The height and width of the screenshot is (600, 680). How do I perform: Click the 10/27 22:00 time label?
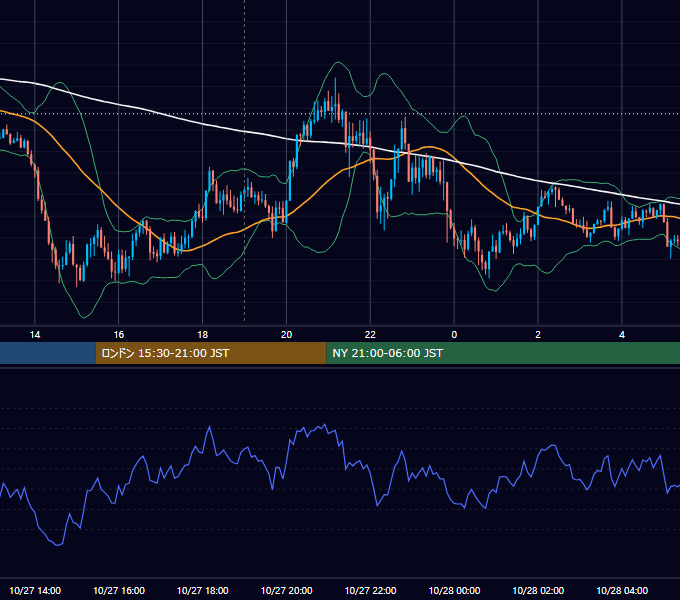370,590
